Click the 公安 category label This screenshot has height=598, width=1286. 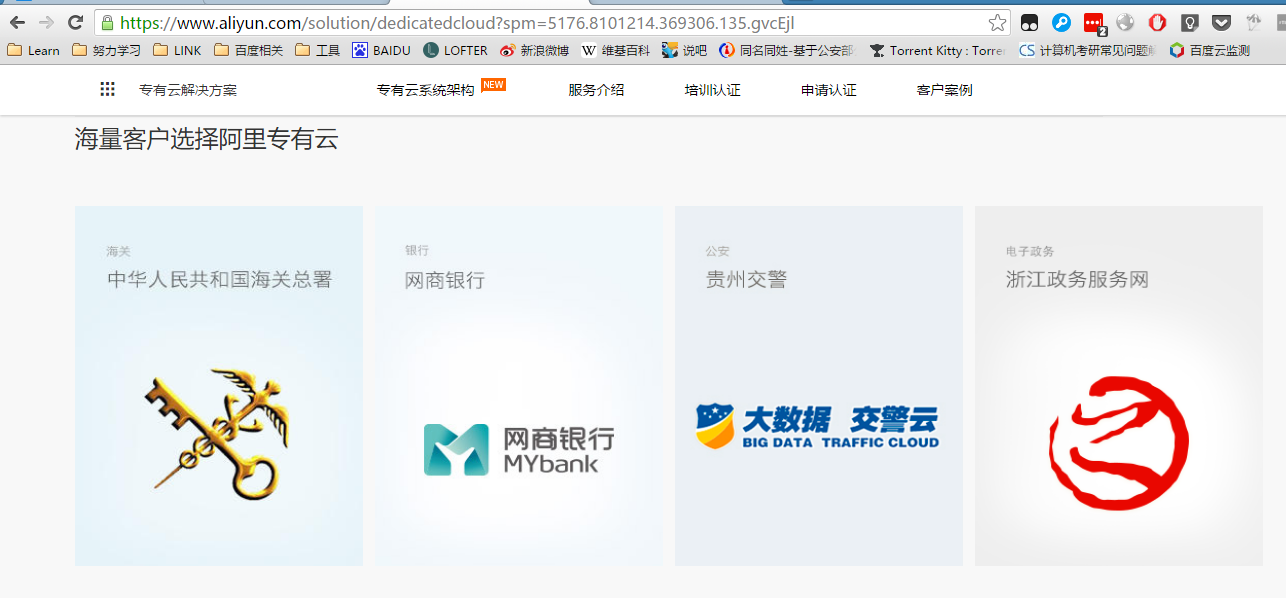(x=717, y=251)
